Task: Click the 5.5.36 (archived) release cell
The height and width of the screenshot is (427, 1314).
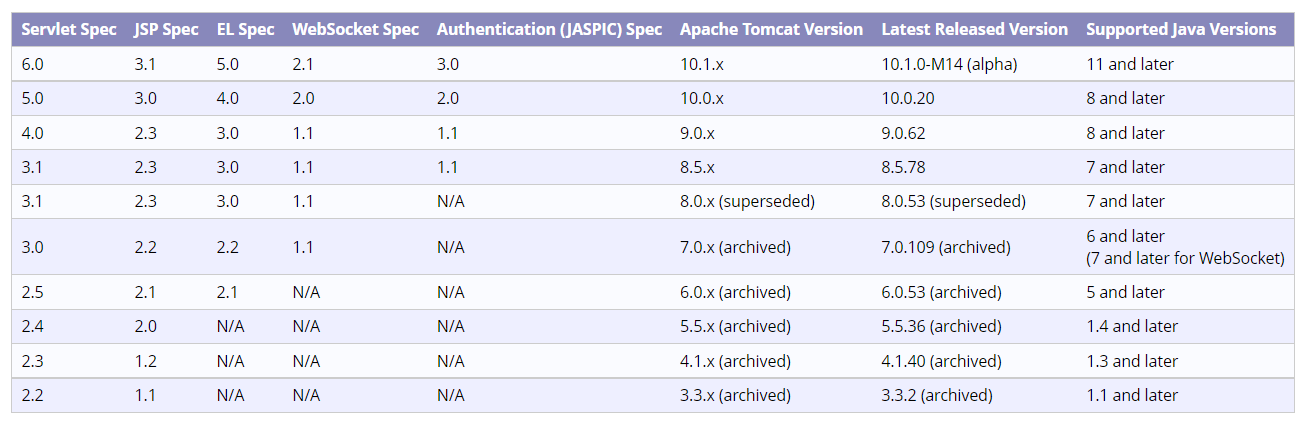Action: (941, 326)
